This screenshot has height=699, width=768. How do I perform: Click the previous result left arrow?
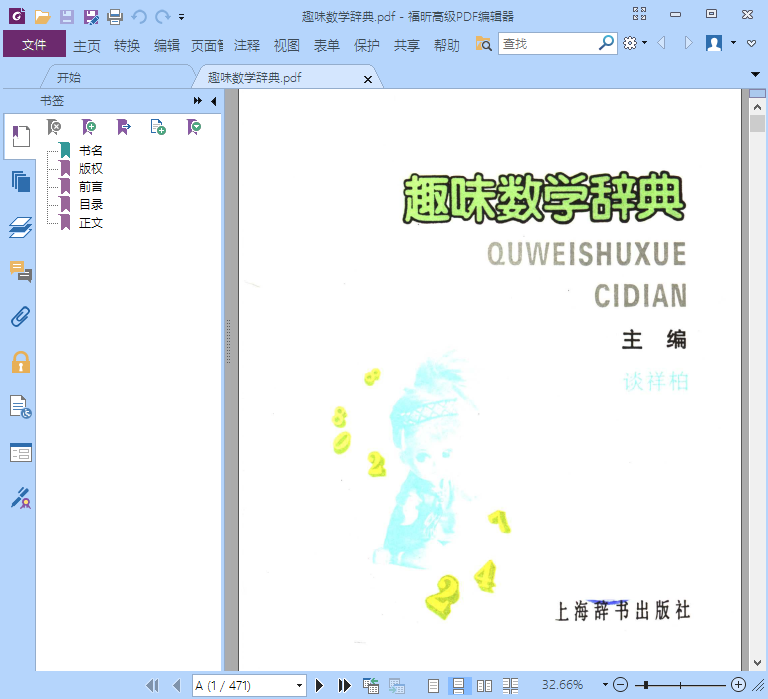click(661, 43)
